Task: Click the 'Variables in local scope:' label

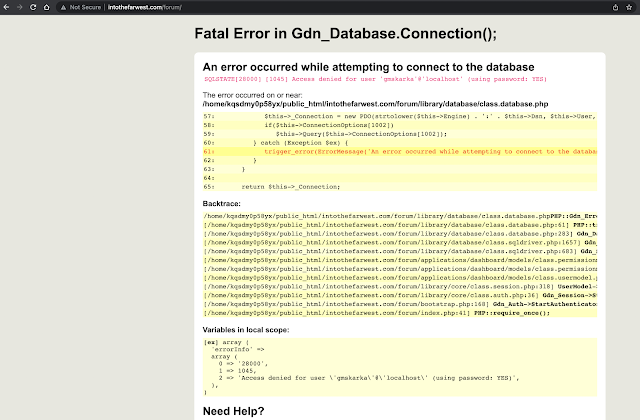Action: point(246,330)
